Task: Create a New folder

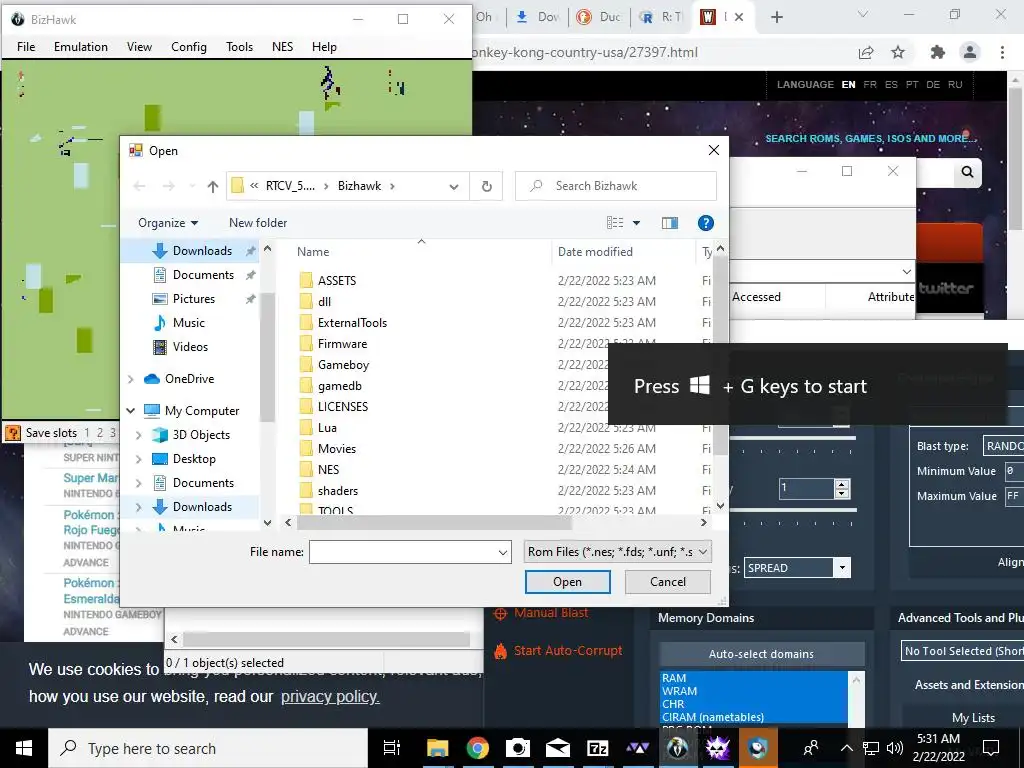Action: [x=258, y=223]
